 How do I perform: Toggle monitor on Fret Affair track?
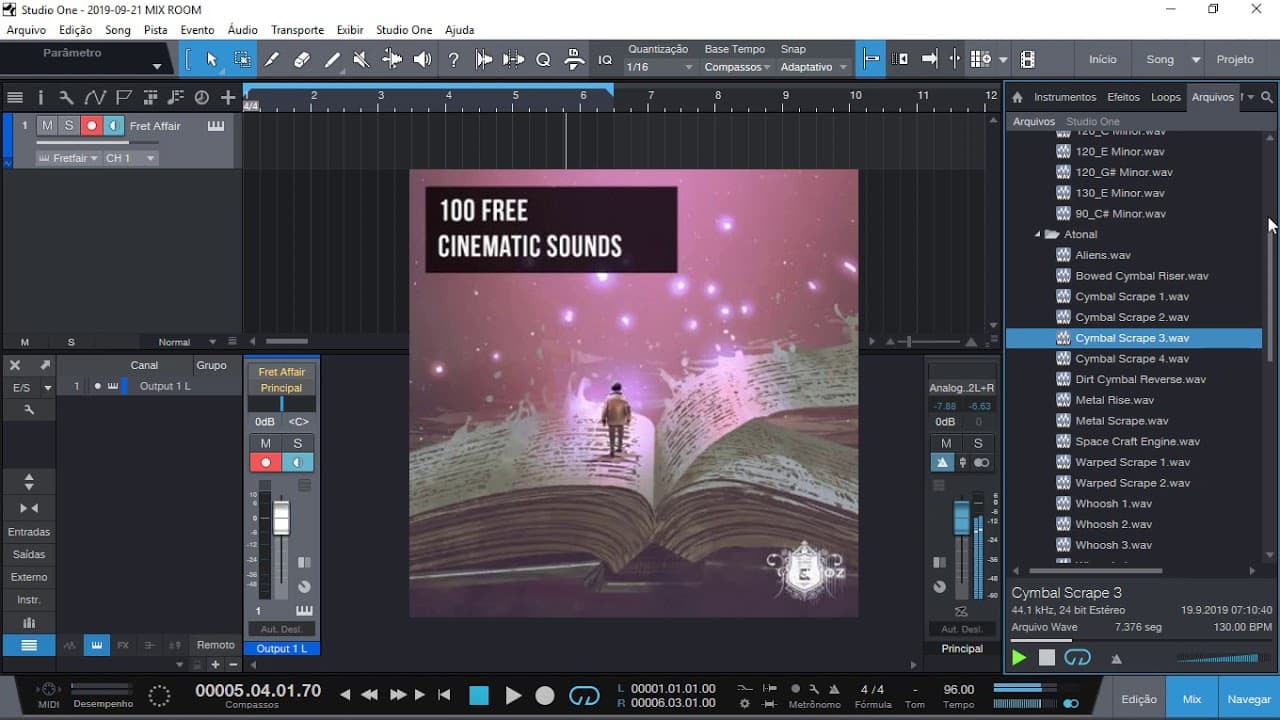coord(113,126)
